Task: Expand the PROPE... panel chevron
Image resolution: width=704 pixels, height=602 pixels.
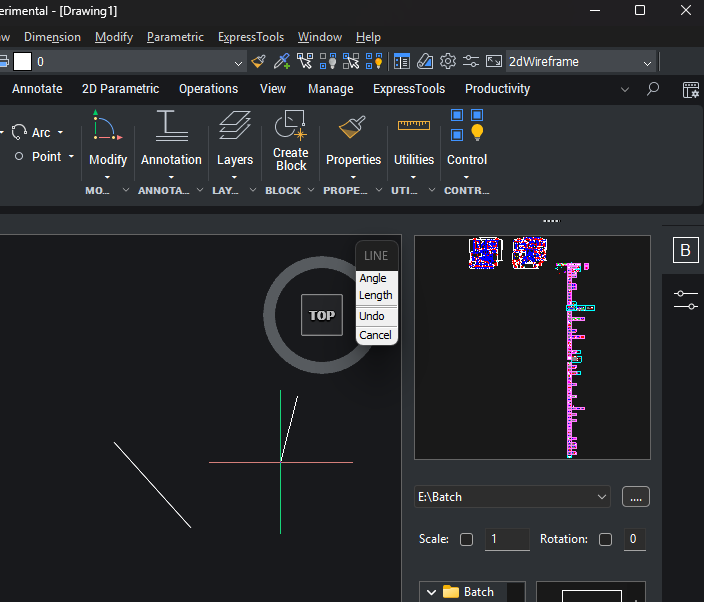Action: [379, 190]
